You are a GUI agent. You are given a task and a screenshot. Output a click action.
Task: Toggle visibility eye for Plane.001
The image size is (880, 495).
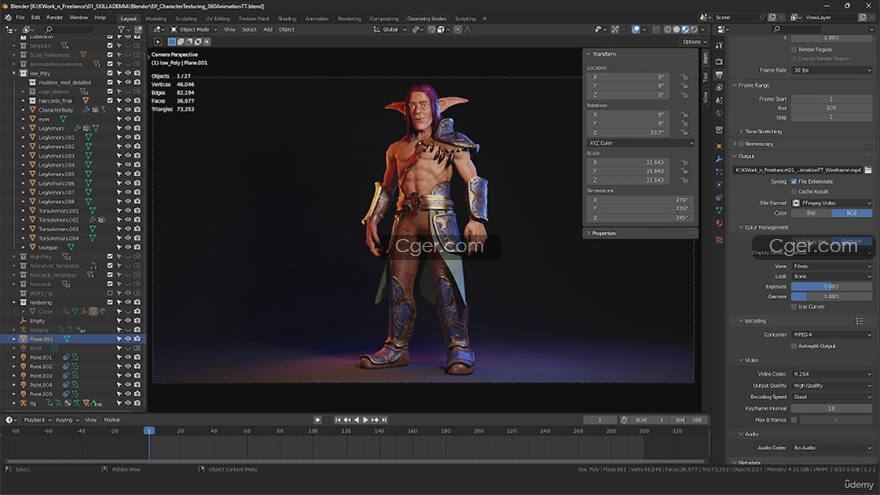click(x=128, y=339)
